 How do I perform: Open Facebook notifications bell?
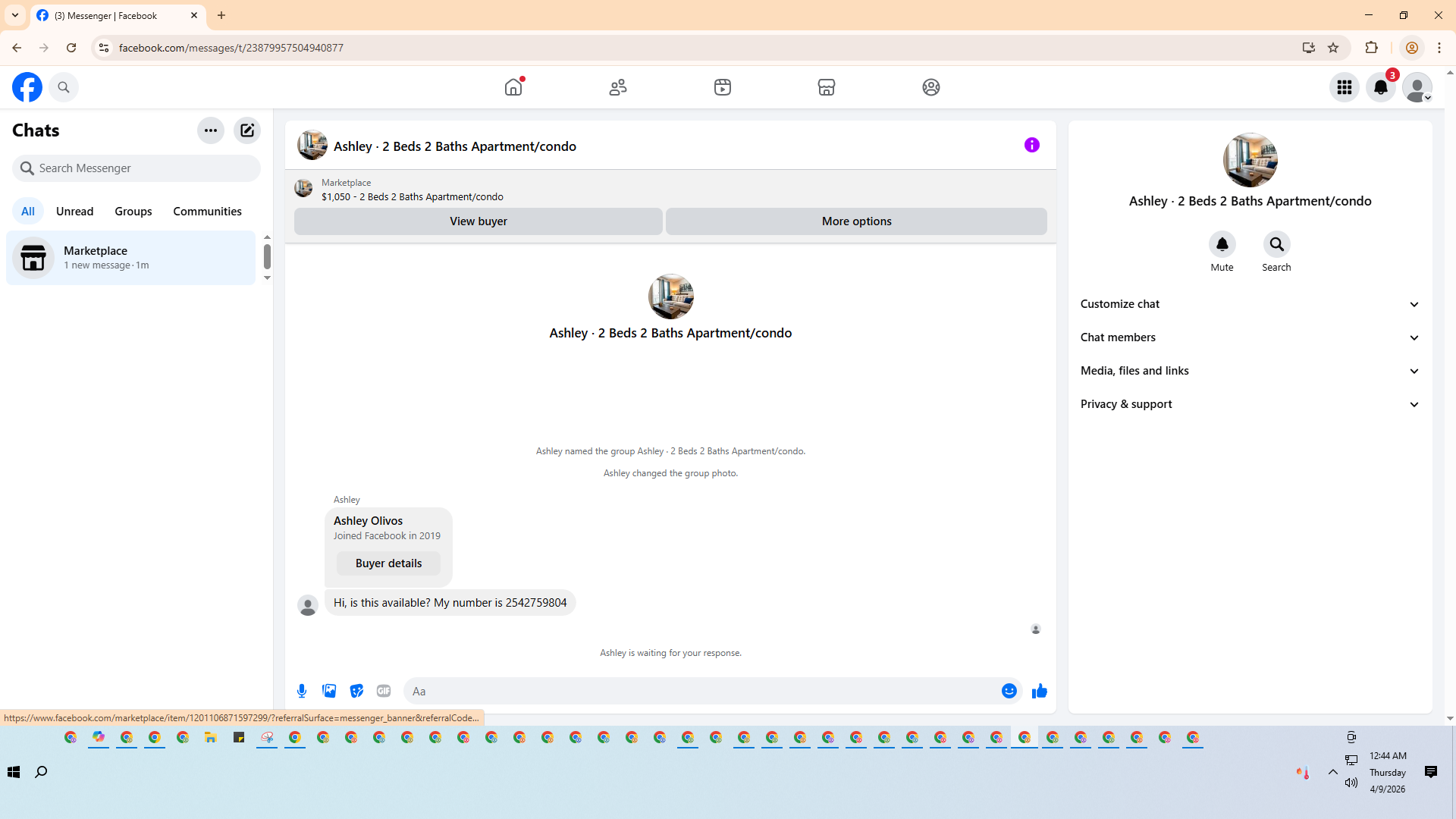click(x=1380, y=87)
